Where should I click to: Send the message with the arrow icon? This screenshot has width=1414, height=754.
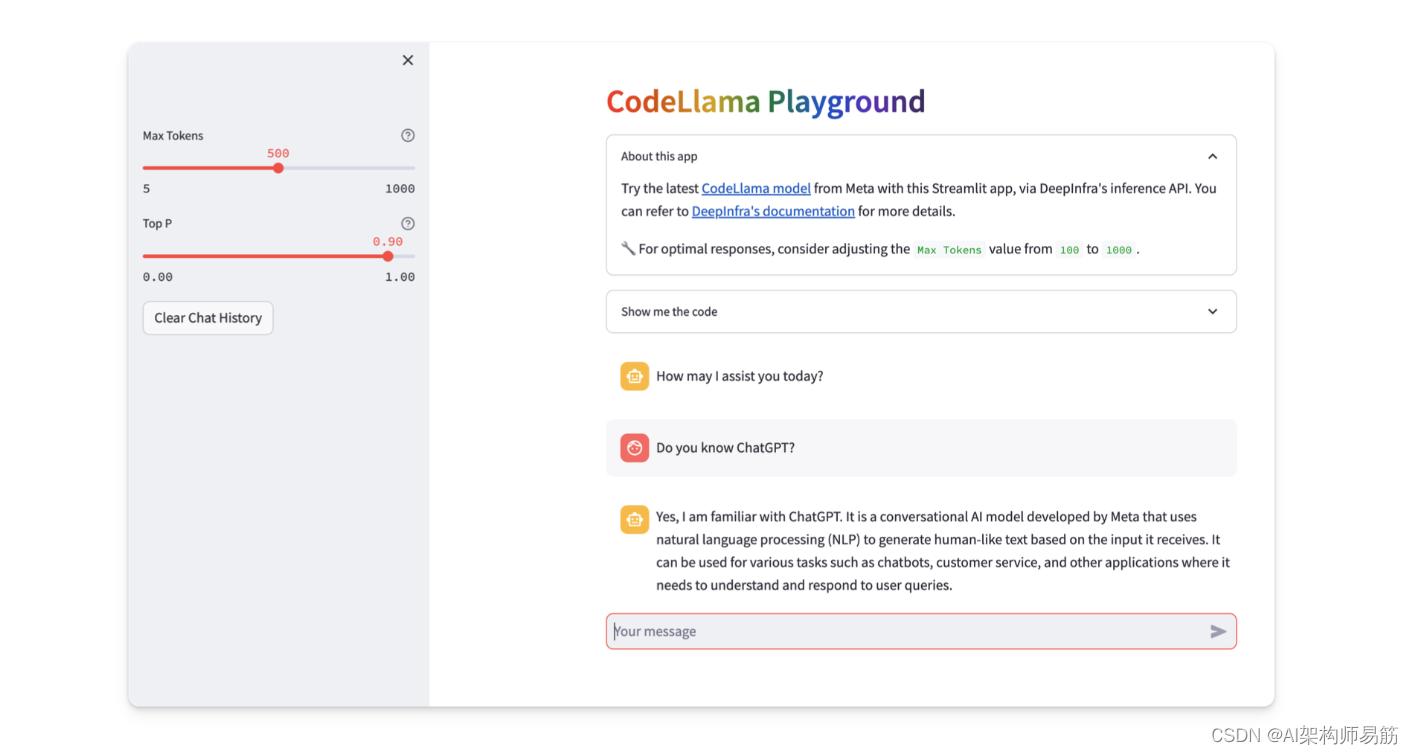coord(1218,631)
